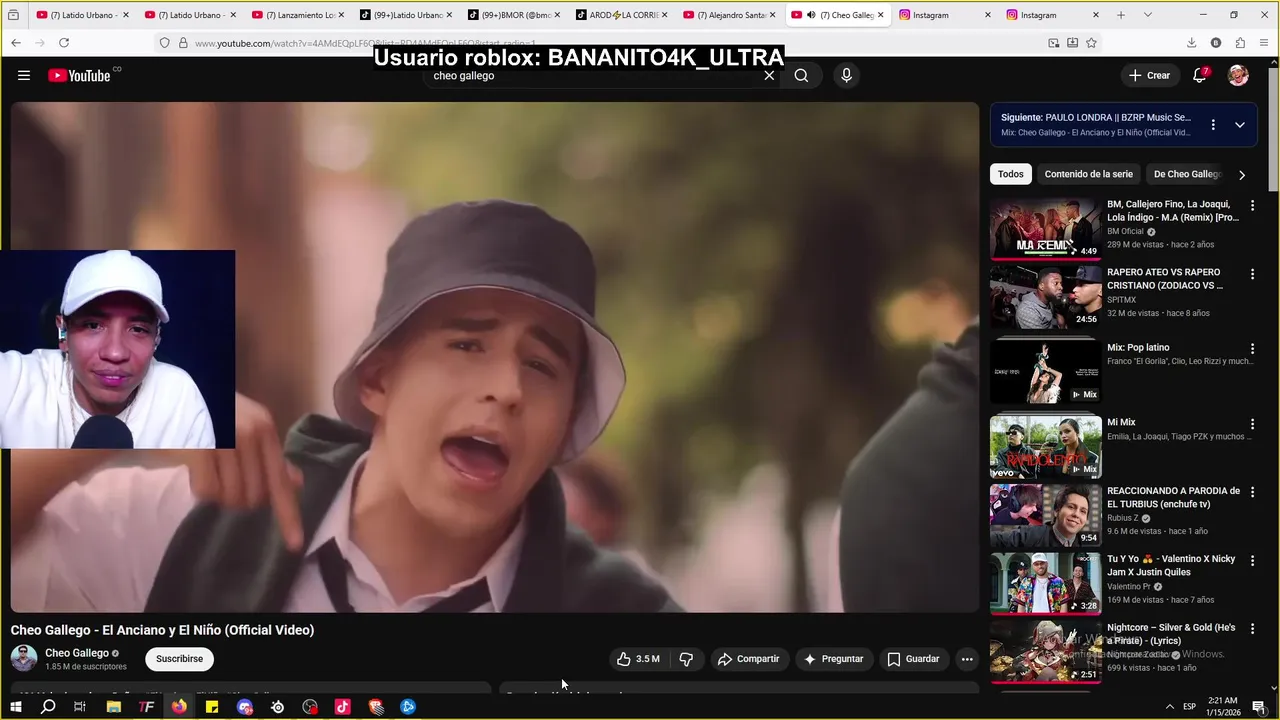Click video title El Anciano y El Niño
The width and height of the screenshot is (1280, 720).
coord(162,630)
